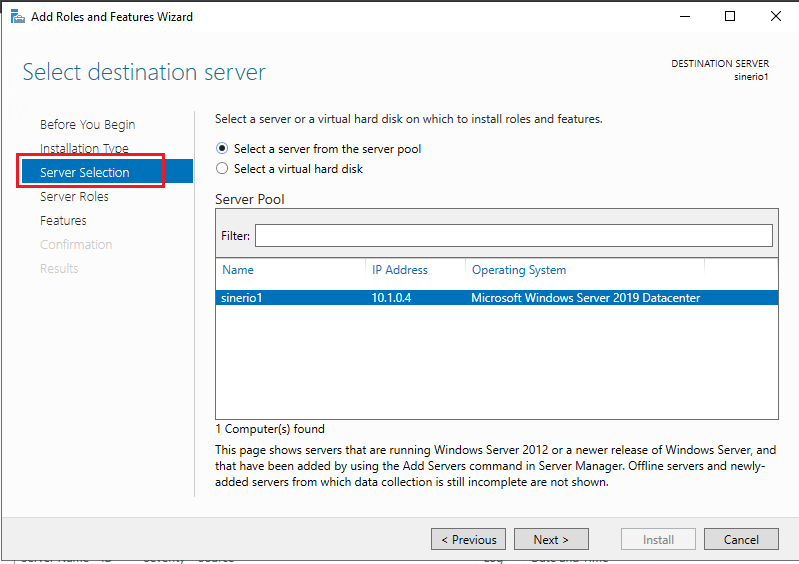Switch to Server Roles page
This screenshot has width=799, height=564.
(74, 197)
